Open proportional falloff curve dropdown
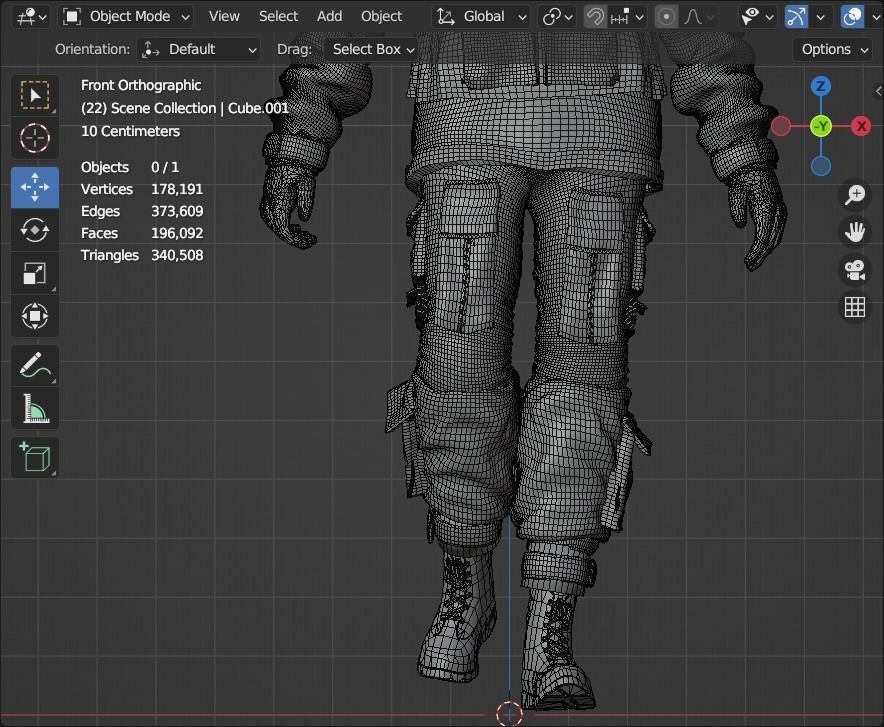The height and width of the screenshot is (727, 884). tap(699, 17)
